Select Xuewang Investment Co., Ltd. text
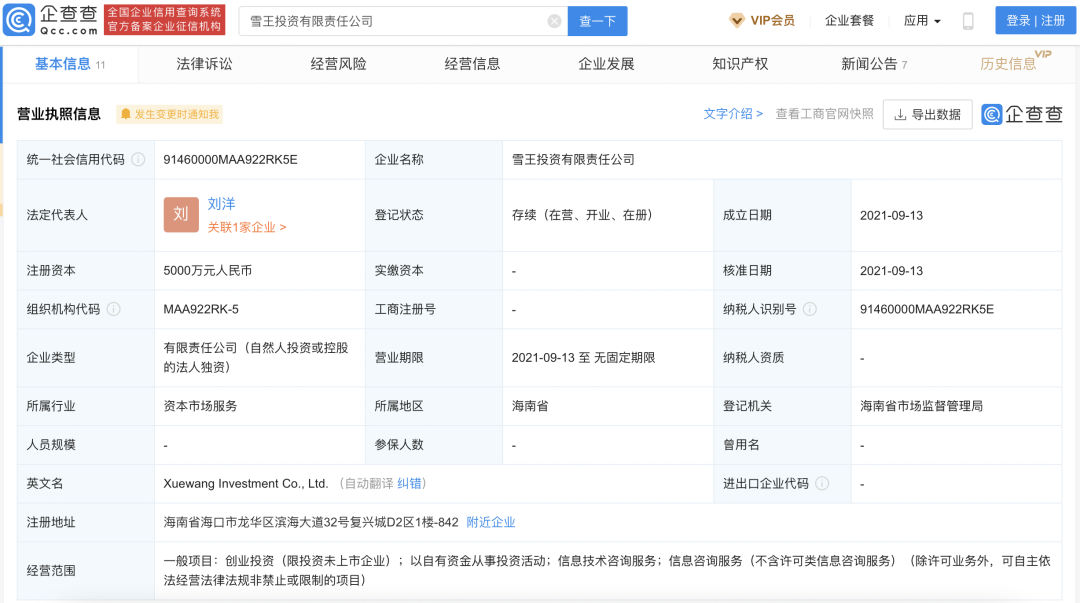Viewport: 1080px width, 603px height. pyautogui.click(x=246, y=484)
